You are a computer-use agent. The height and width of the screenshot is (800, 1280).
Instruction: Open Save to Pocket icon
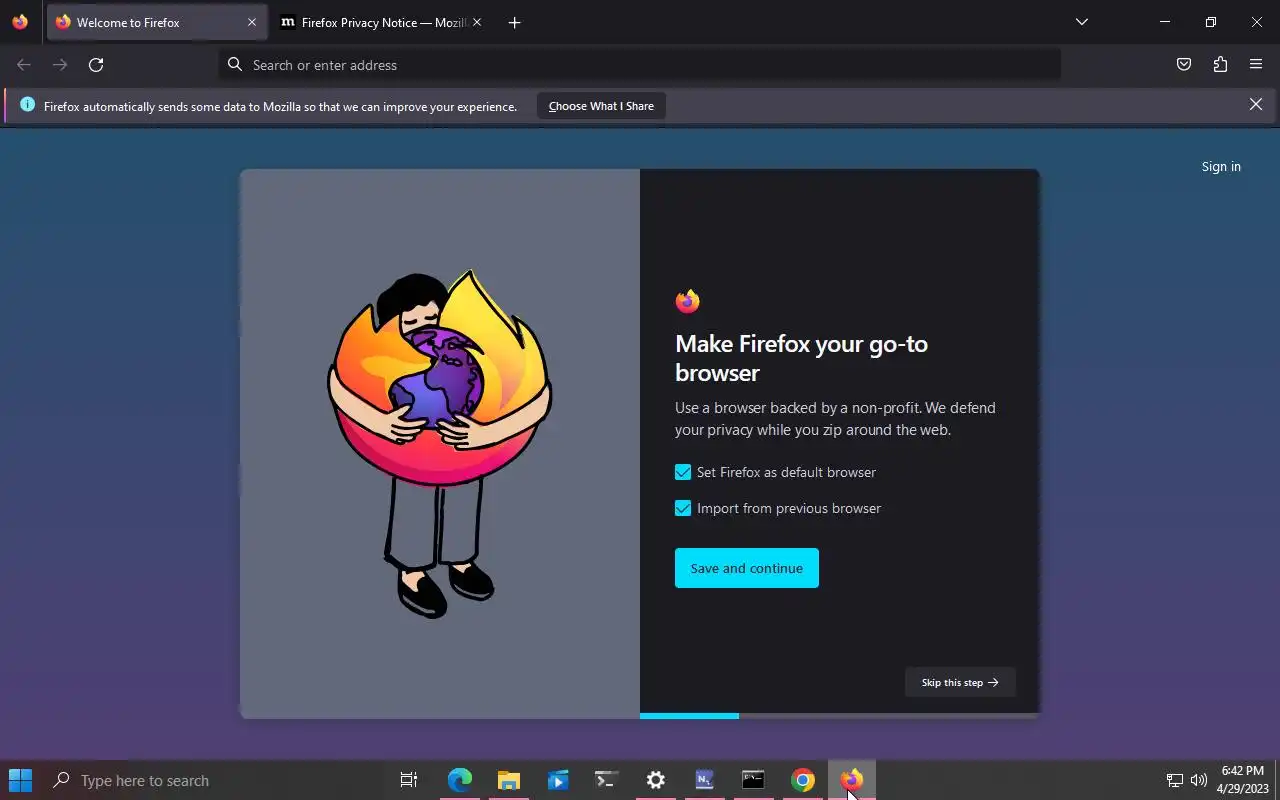[1184, 65]
